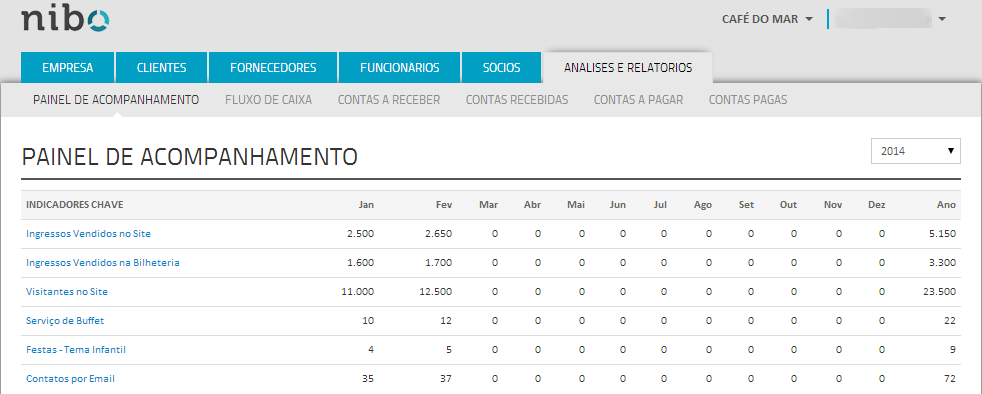Open the 2014 year selector
Image resolution: width=982 pixels, height=394 pixels.
click(x=916, y=151)
